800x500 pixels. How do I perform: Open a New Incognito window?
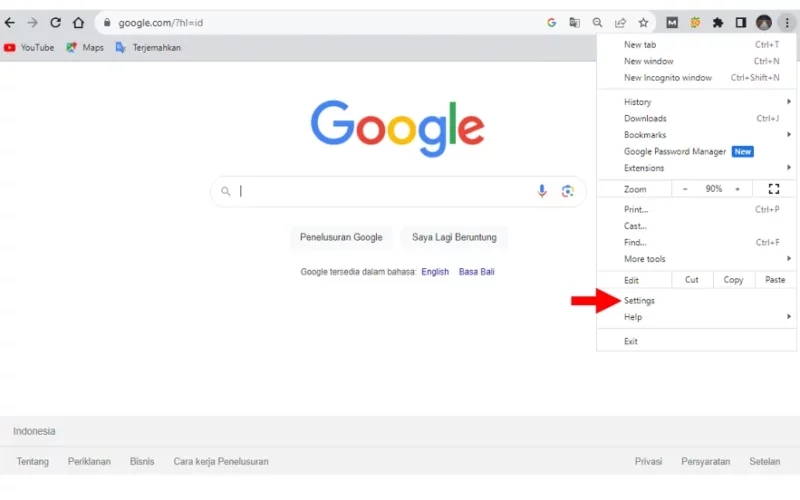point(696,78)
